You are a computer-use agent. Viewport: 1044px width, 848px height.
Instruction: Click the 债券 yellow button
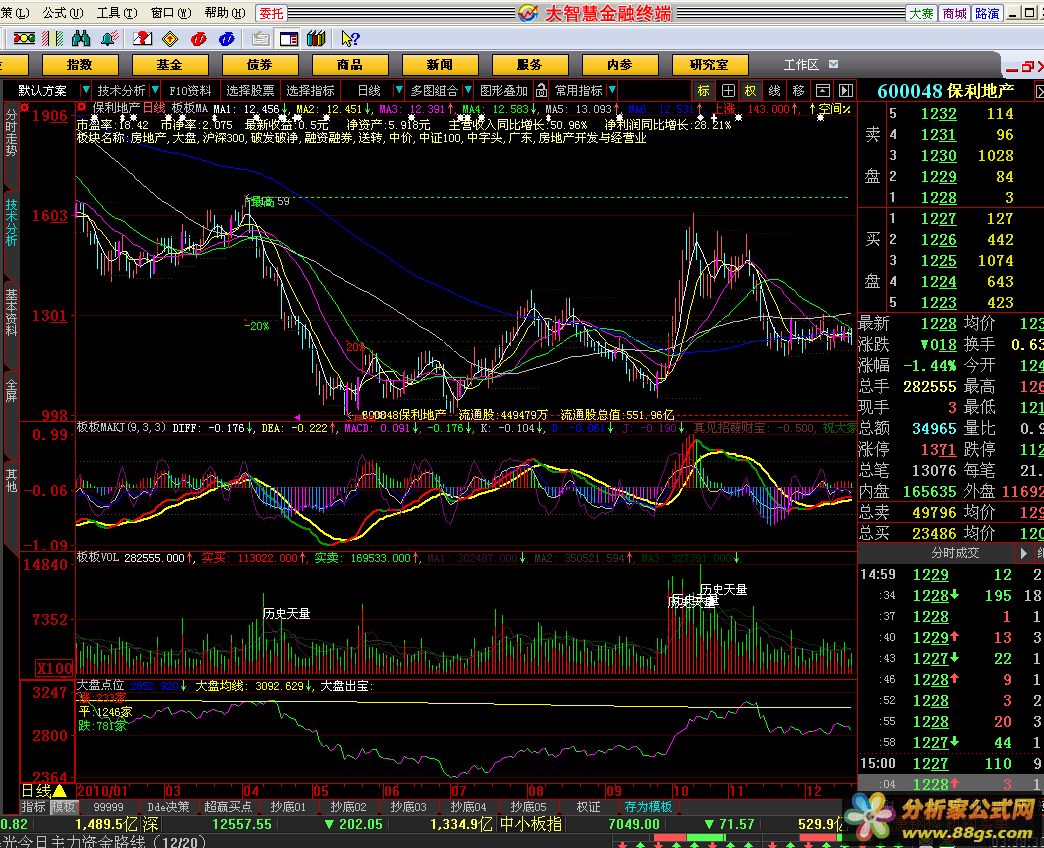click(260, 65)
